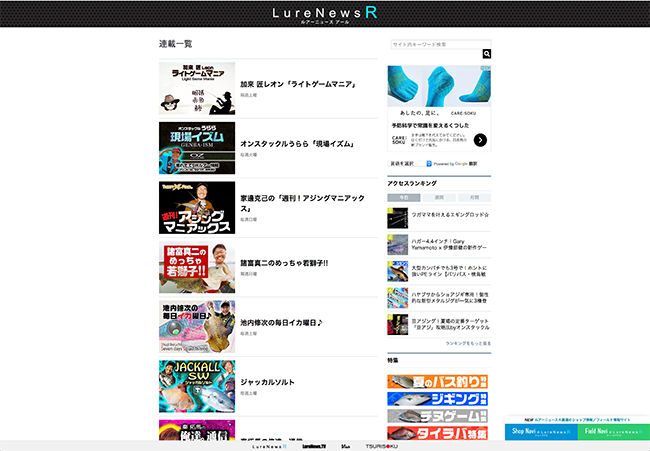650x451 pixels.
Task: Open ranking article about 豆アジング by オンスタックル
Action: coord(450,324)
